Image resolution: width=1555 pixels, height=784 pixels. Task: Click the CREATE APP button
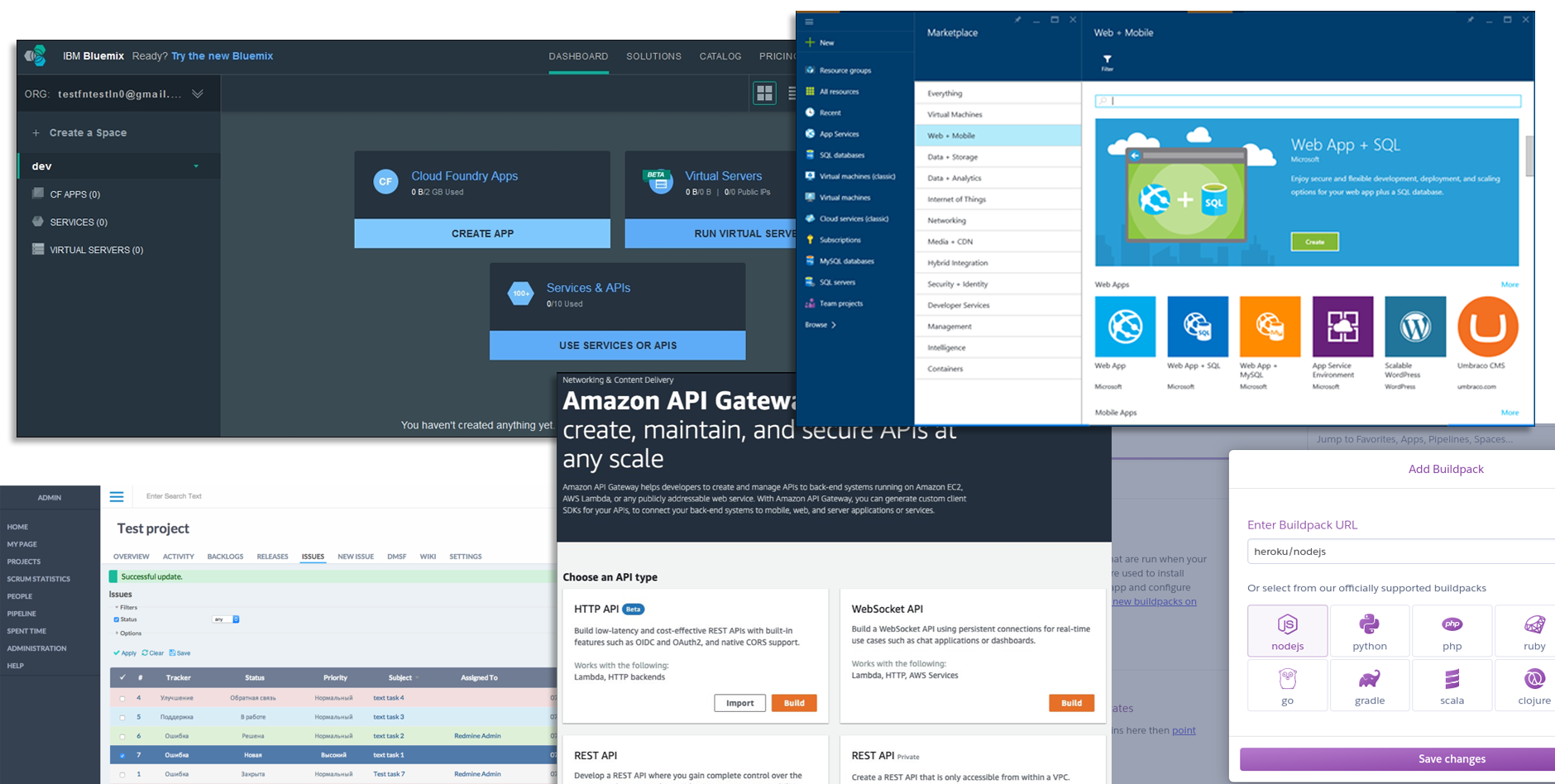482,233
